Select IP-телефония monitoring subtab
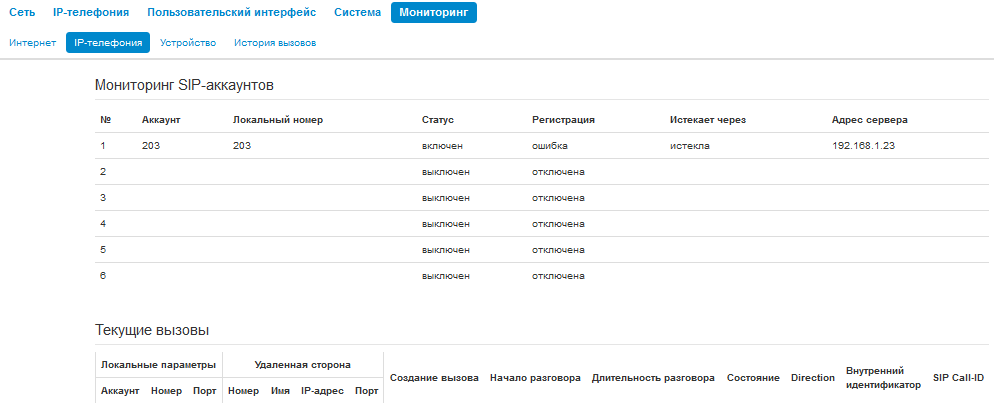 pos(107,43)
